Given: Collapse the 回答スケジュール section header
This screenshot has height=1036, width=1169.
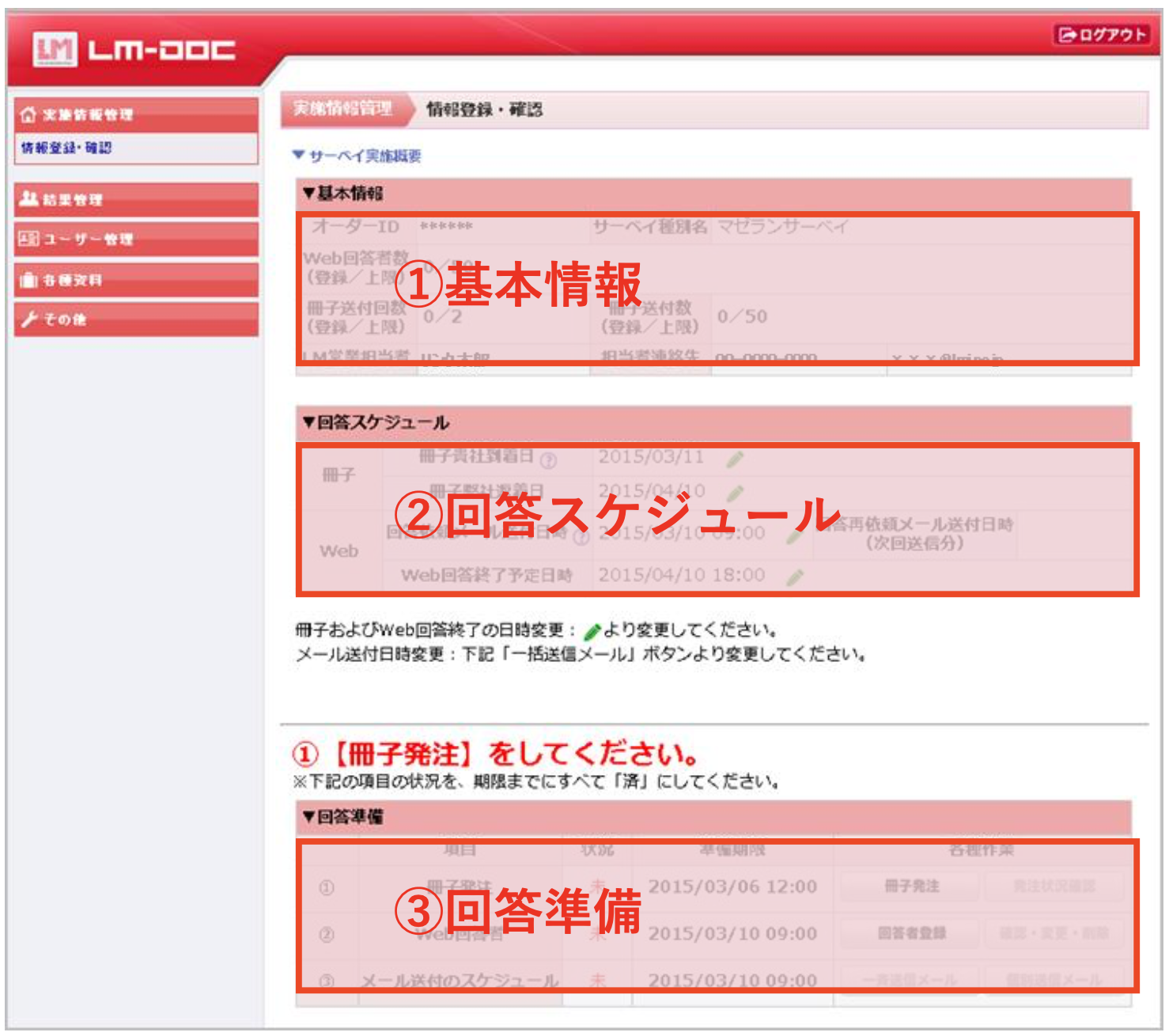Looking at the screenshot, I should click(376, 422).
